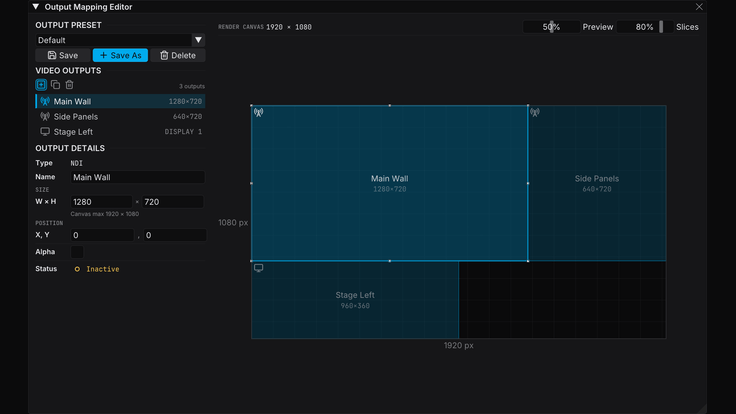Image resolution: width=736 pixels, height=414 pixels.
Task: Click the Preview label
Action: click(598, 27)
